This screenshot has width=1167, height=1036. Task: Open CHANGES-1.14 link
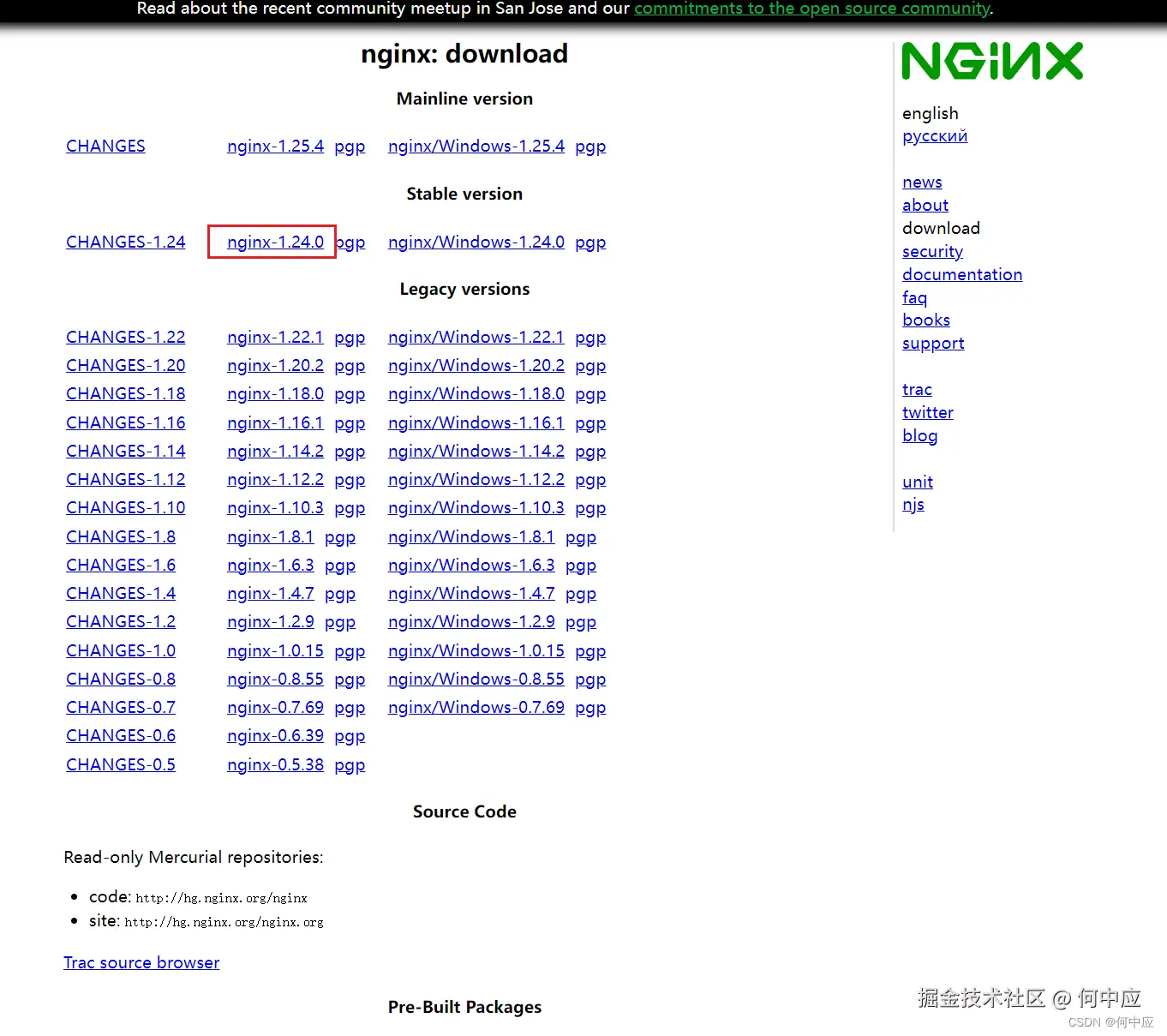126,452
